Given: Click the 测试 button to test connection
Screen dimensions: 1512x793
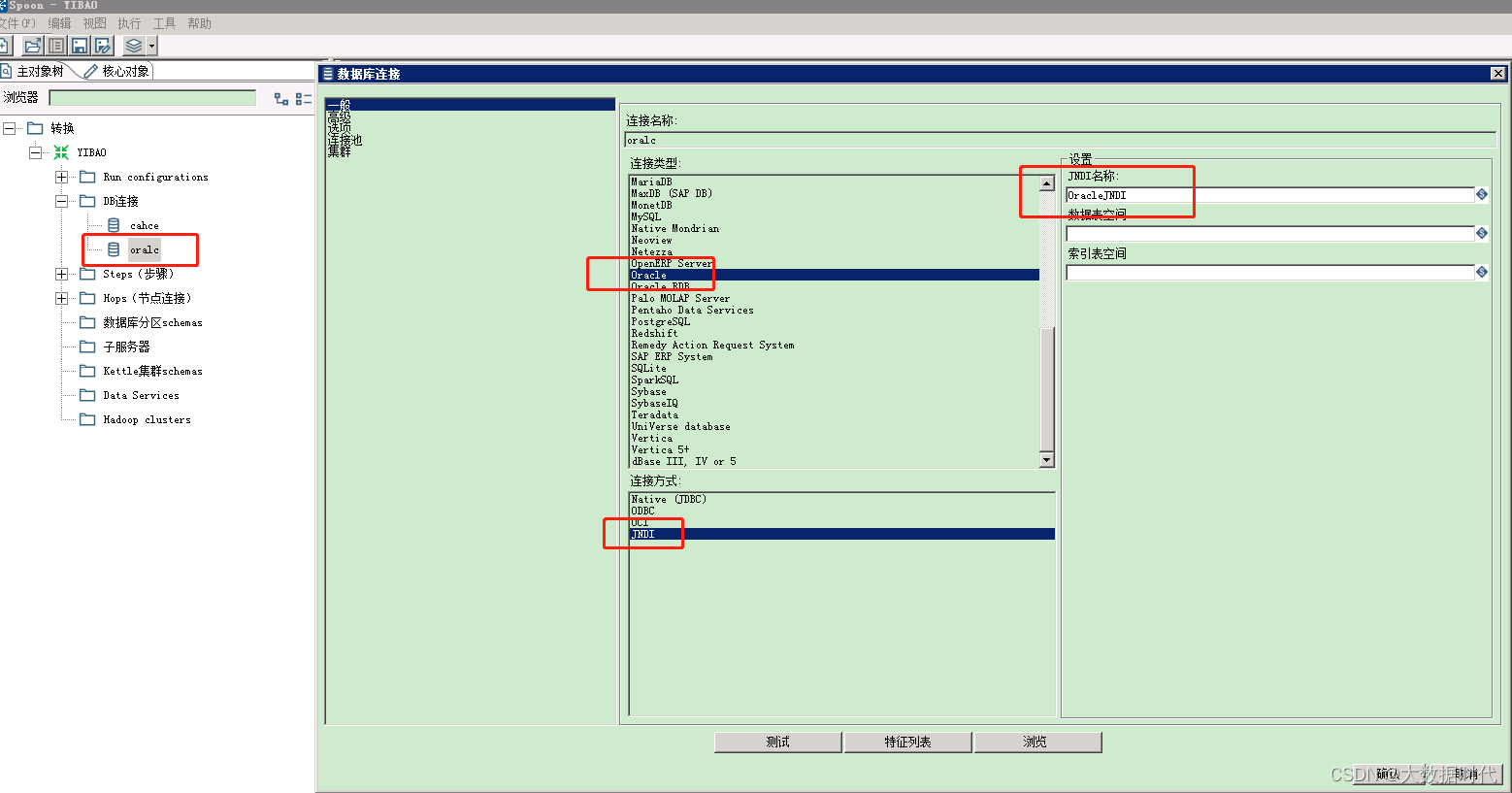Looking at the screenshot, I should [777, 742].
